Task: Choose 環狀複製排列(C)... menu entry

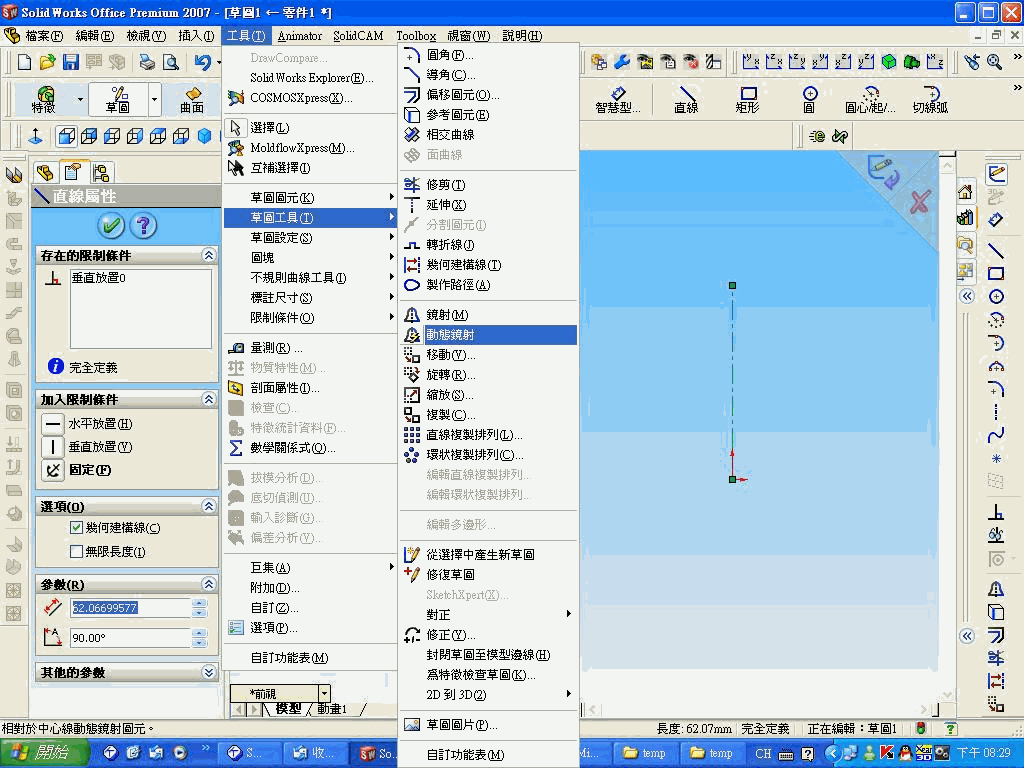Action: coord(488,455)
